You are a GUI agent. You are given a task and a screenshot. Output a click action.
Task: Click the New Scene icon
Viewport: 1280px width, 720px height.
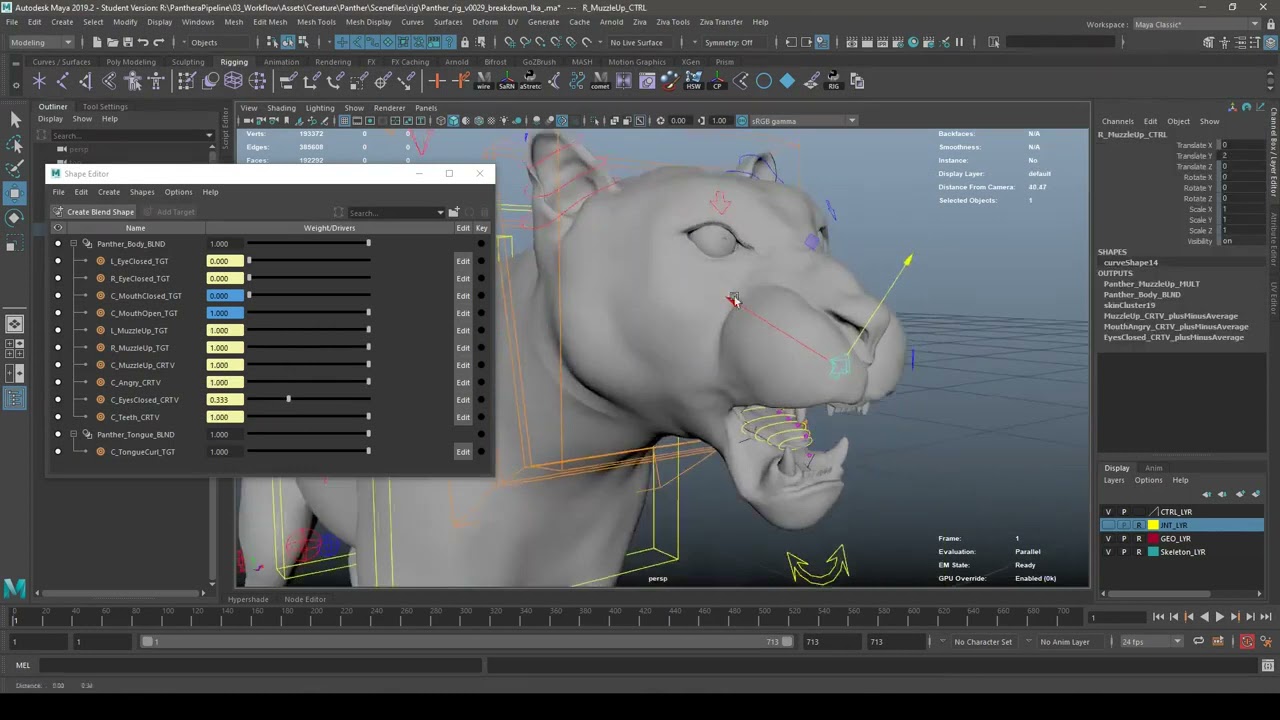tap(96, 42)
